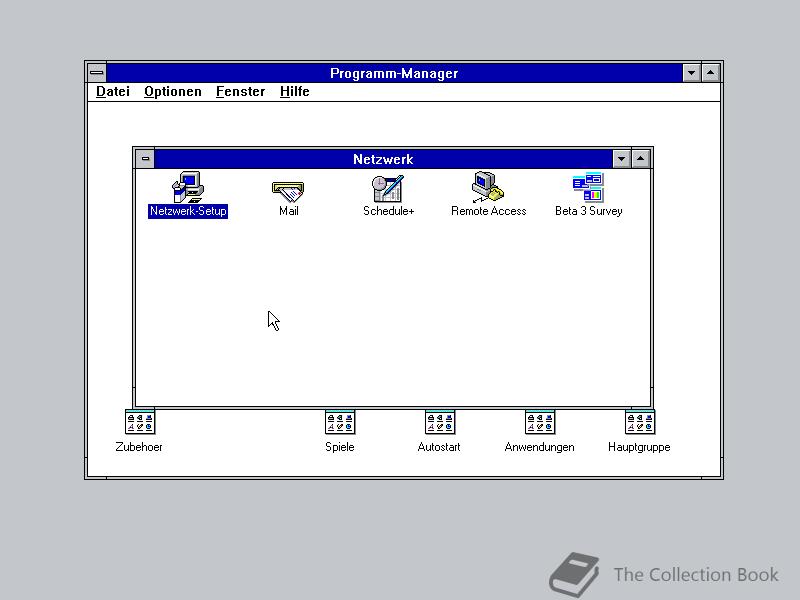Select the Beta 3 Survey icon
Image resolution: width=800 pixels, height=600 pixels.
(x=588, y=187)
